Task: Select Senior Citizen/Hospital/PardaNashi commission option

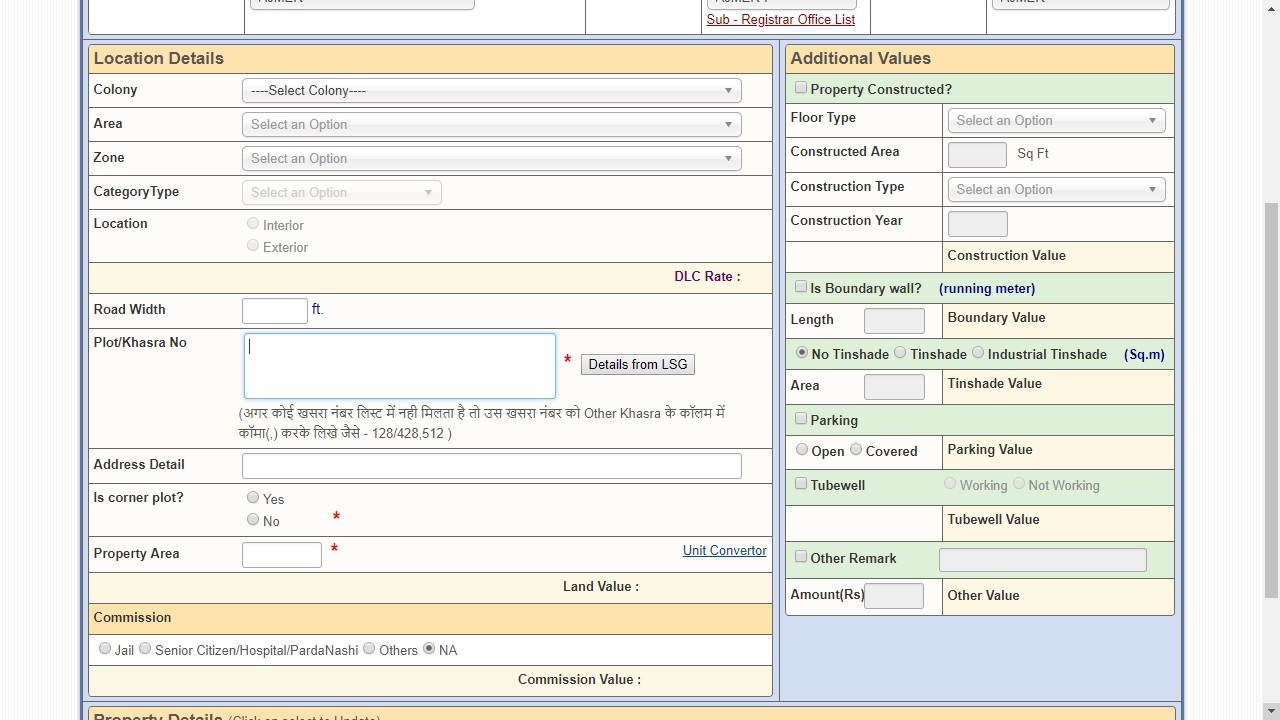Action: 145,649
